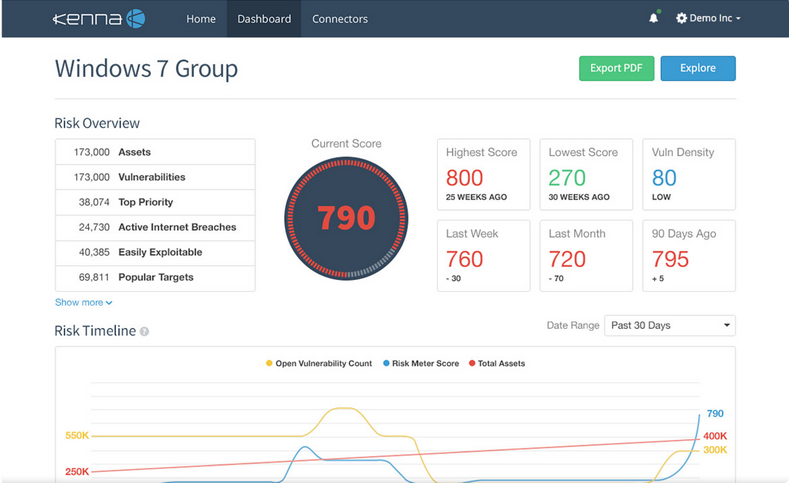796x500 pixels.
Task: Click the Export PDF button
Action: [617, 68]
